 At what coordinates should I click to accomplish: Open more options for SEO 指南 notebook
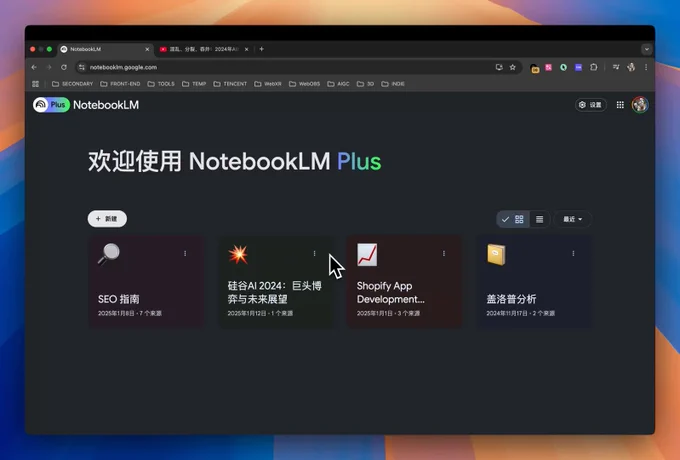click(185, 254)
